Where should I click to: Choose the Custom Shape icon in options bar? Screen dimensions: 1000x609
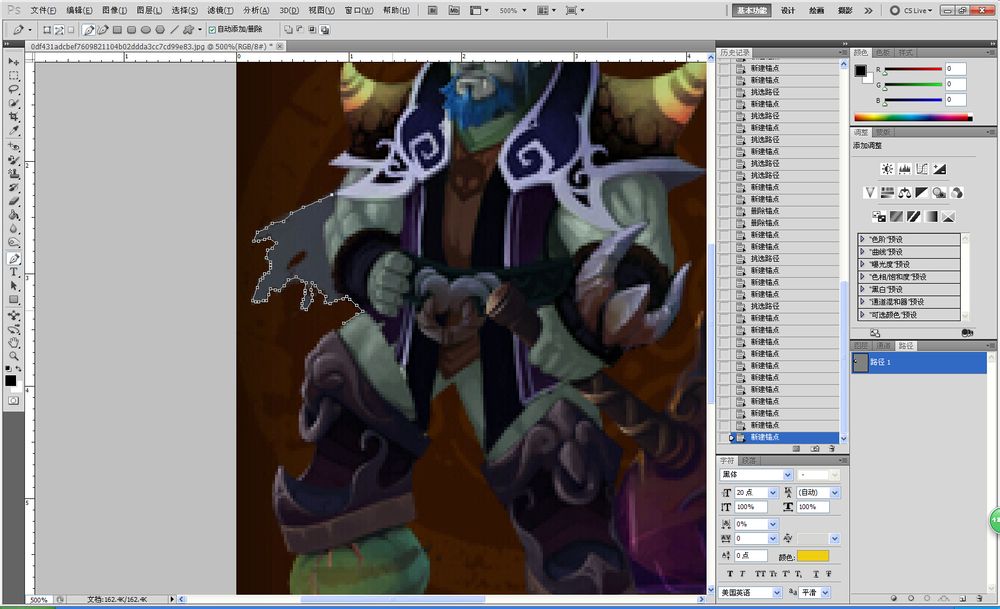coord(188,29)
